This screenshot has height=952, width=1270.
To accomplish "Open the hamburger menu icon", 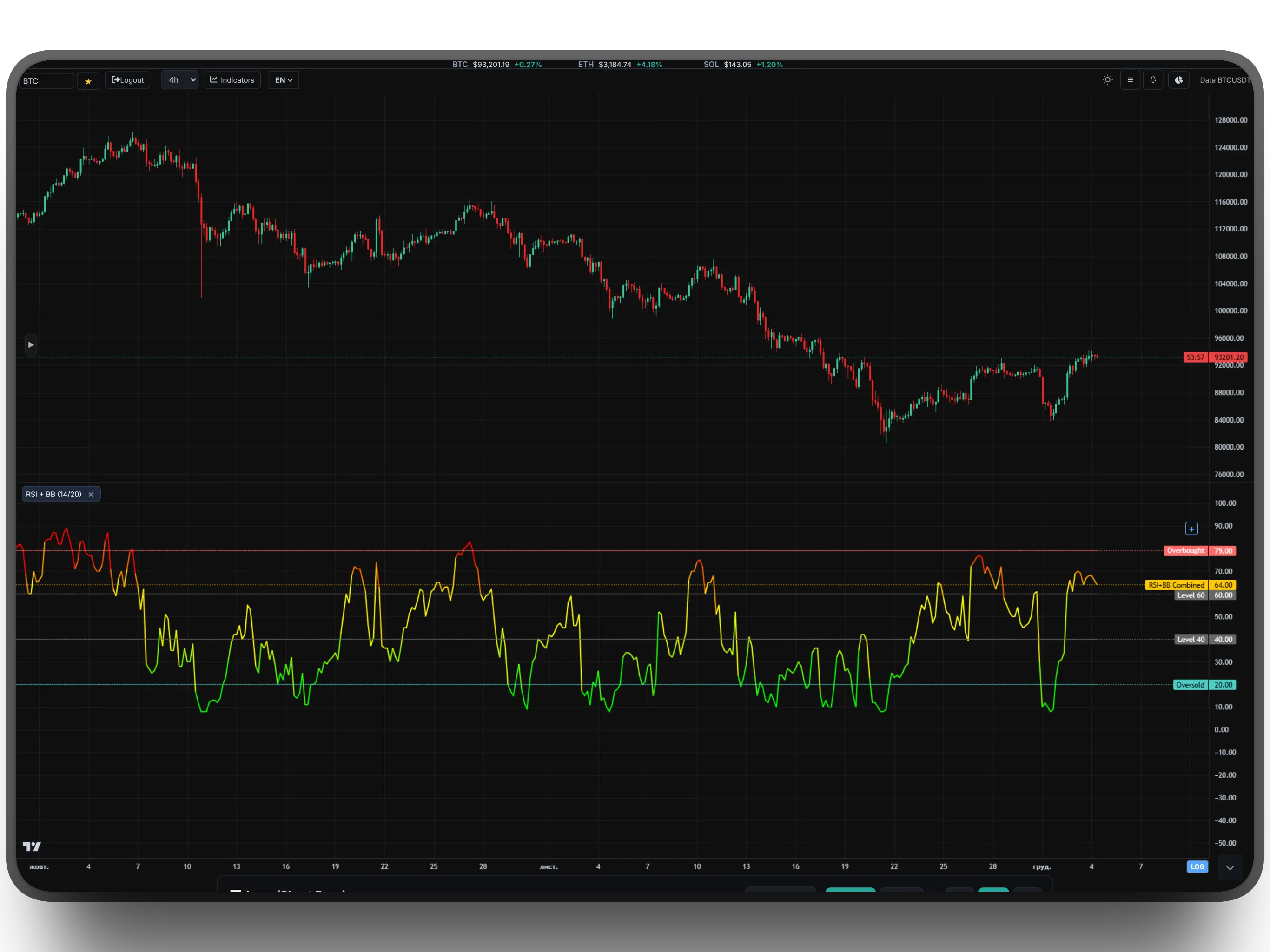I will point(1130,80).
